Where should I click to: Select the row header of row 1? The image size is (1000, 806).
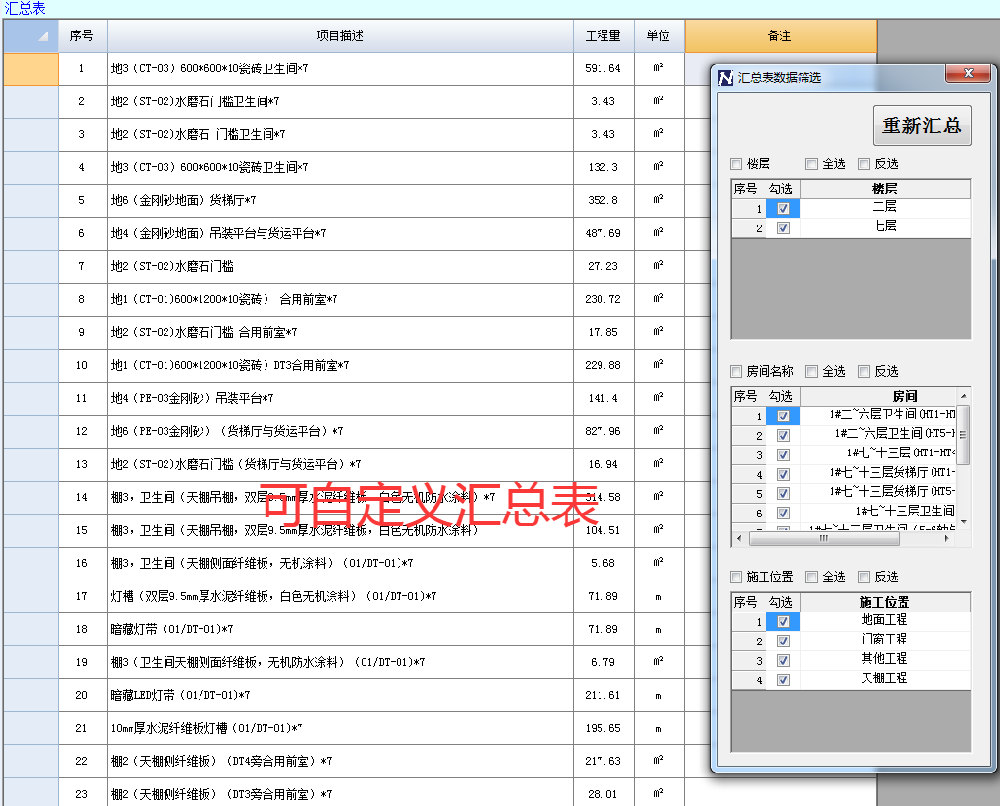tap(31, 69)
